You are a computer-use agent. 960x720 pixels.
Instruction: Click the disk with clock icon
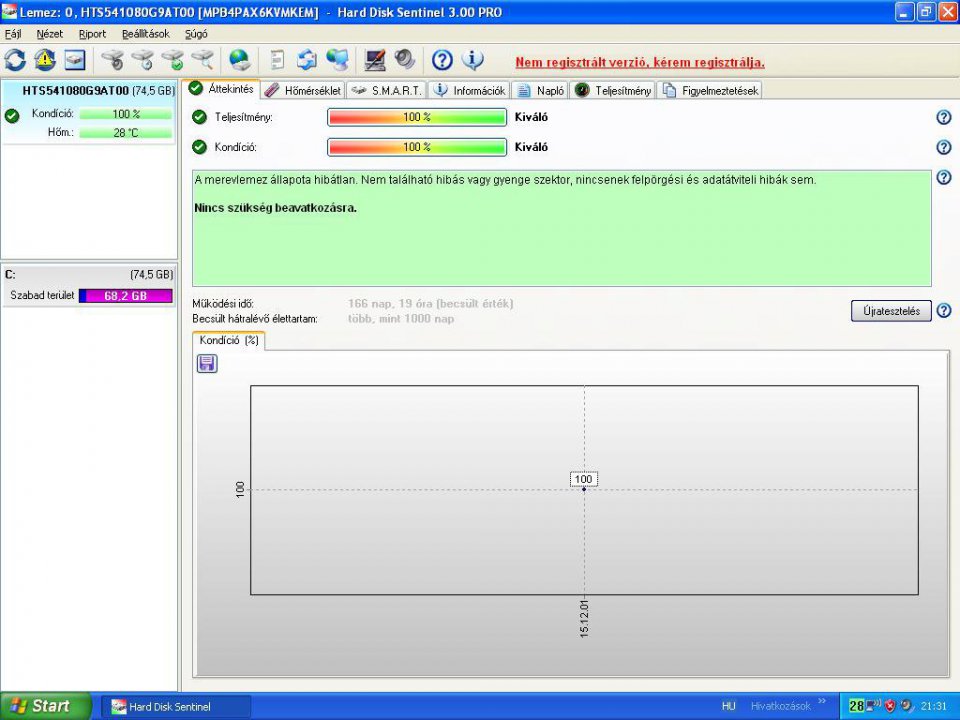(143, 60)
